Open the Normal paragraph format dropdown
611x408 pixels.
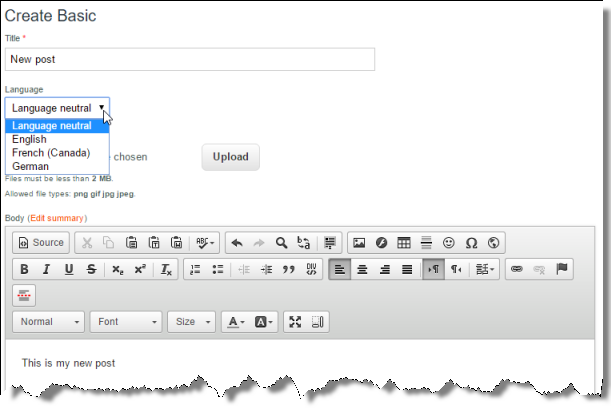(x=49, y=322)
